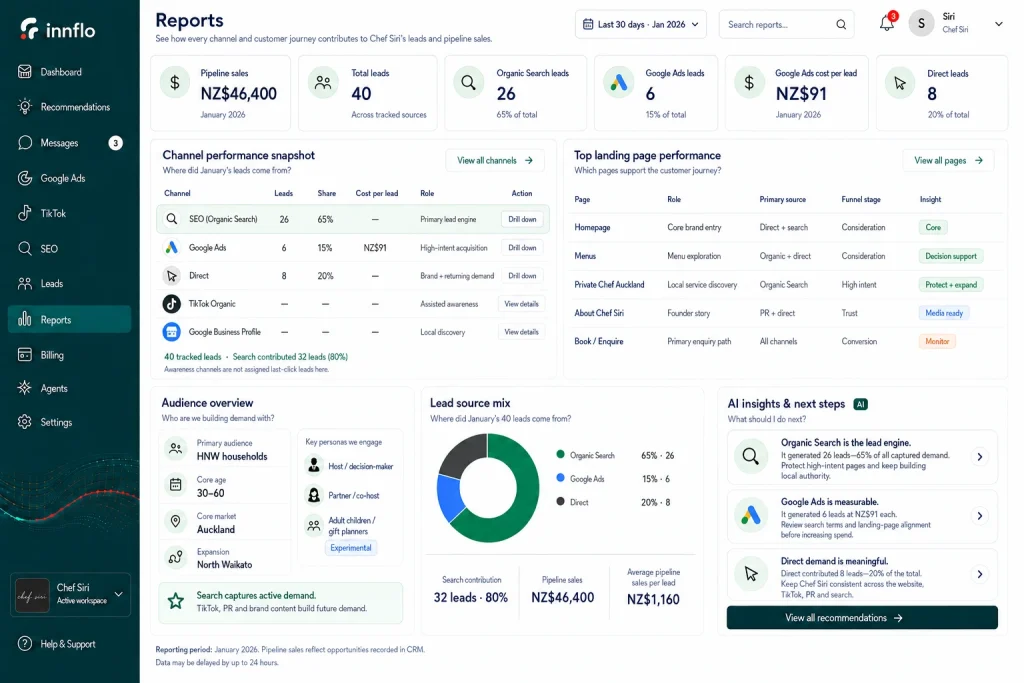Click the Expansion route icon
The width and height of the screenshot is (1024, 683).
[x=175, y=557]
